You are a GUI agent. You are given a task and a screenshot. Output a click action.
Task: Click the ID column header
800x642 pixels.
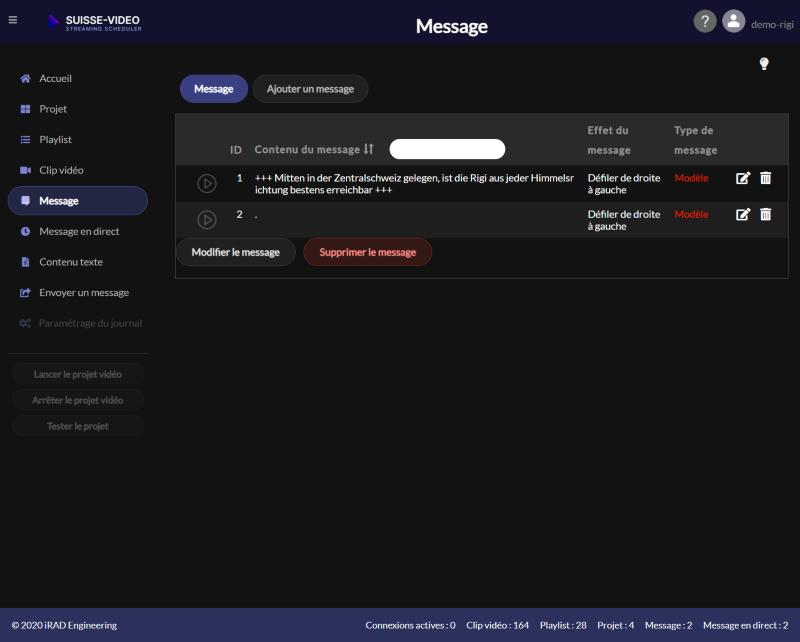(x=235, y=150)
